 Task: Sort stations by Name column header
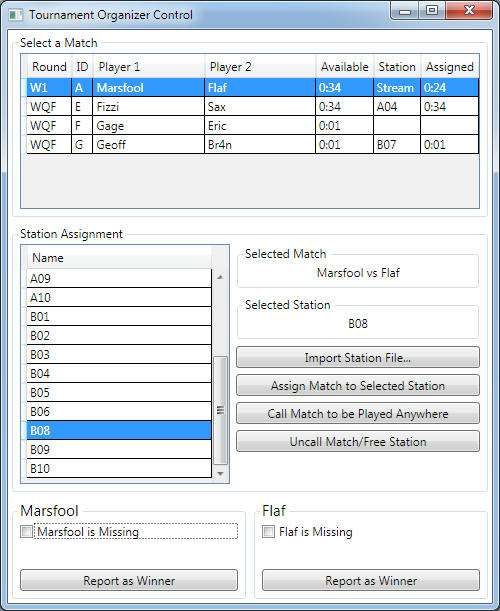[x=119, y=258]
